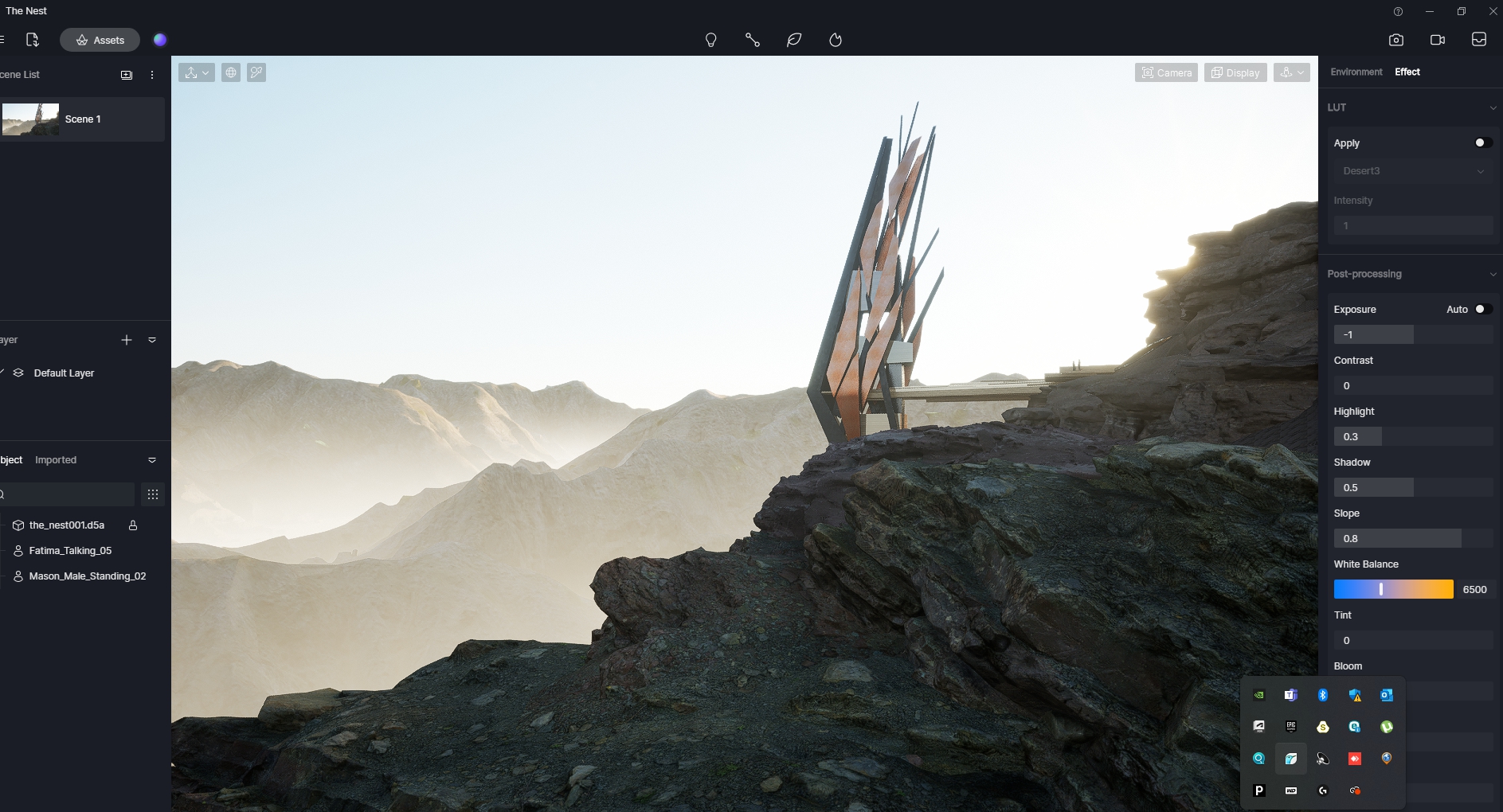This screenshot has width=1503, height=812.
Task: Collapse the Post-processing section
Action: coord(1492,274)
